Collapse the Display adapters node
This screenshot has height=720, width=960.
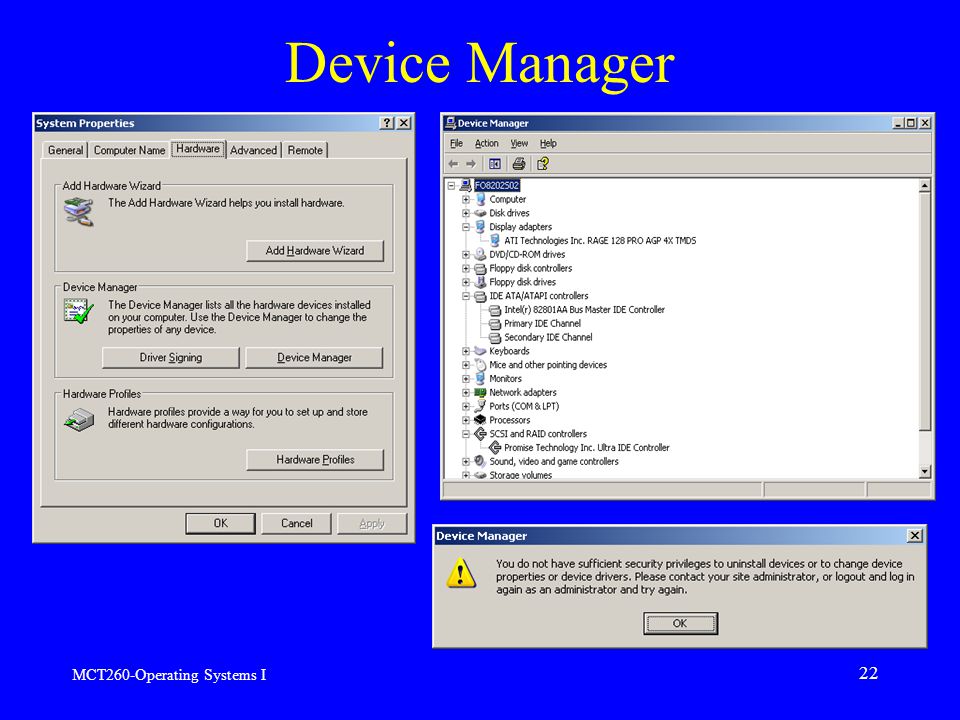point(466,227)
